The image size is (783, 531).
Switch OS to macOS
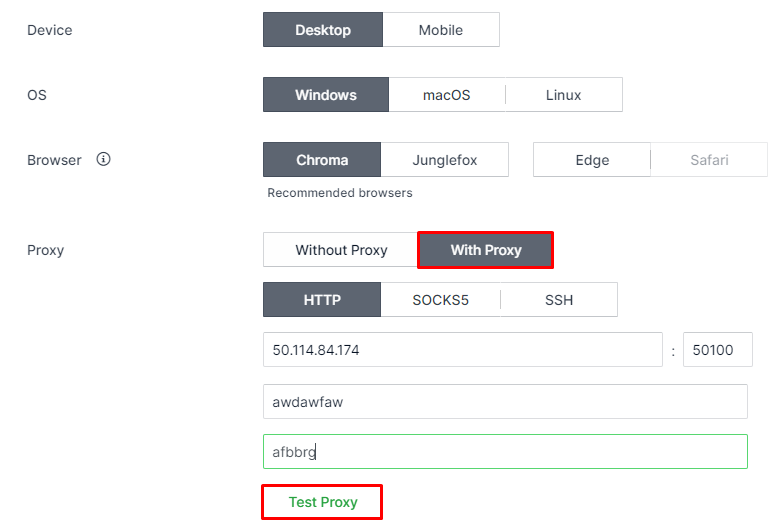tap(447, 95)
